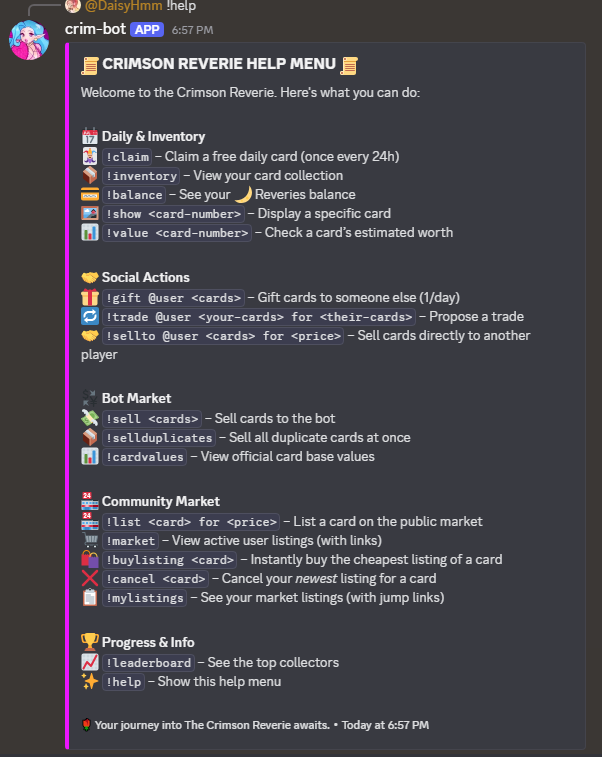Image resolution: width=602 pixels, height=757 pixels.
Task: Open the crim-bot username profile
Action: click(95, 29)
